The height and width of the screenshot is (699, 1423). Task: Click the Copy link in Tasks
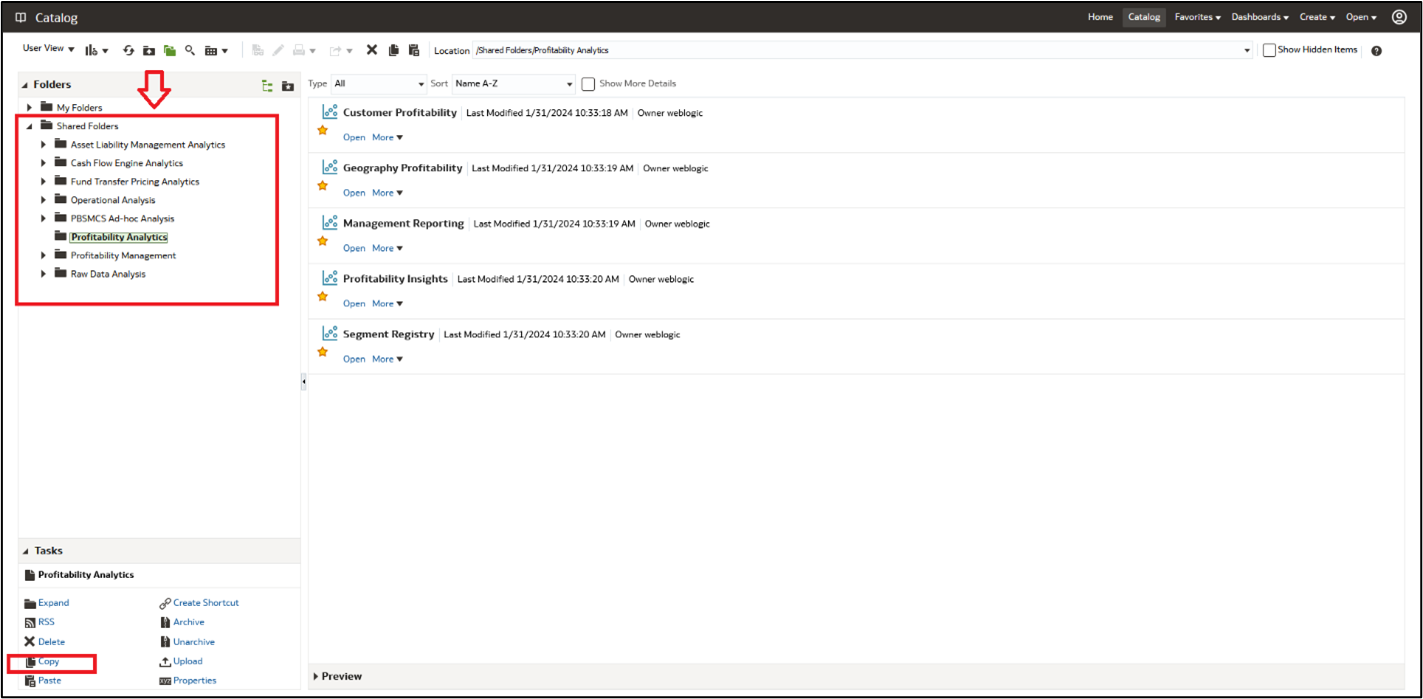click(49, 662)
